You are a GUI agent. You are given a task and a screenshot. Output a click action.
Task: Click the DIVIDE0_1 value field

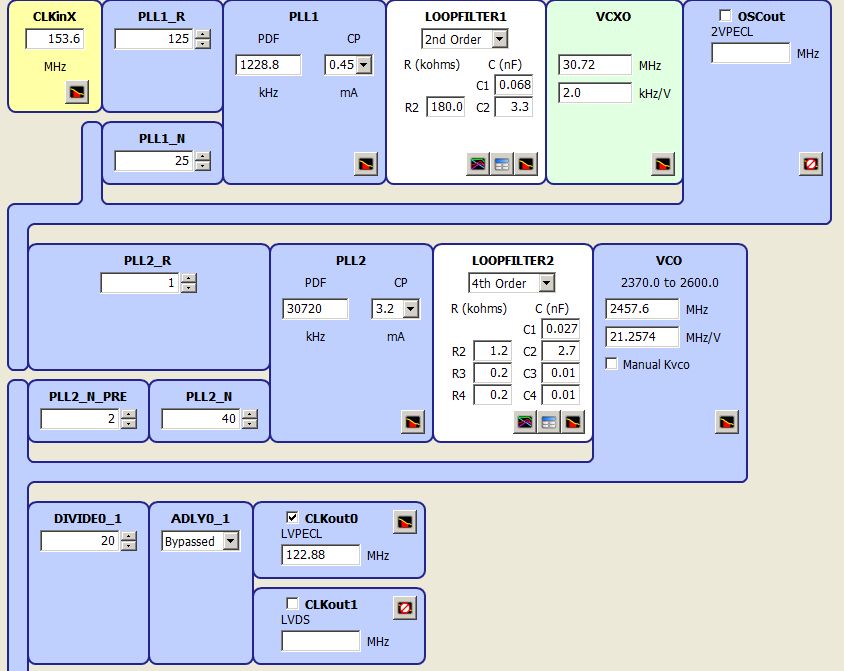80,541
